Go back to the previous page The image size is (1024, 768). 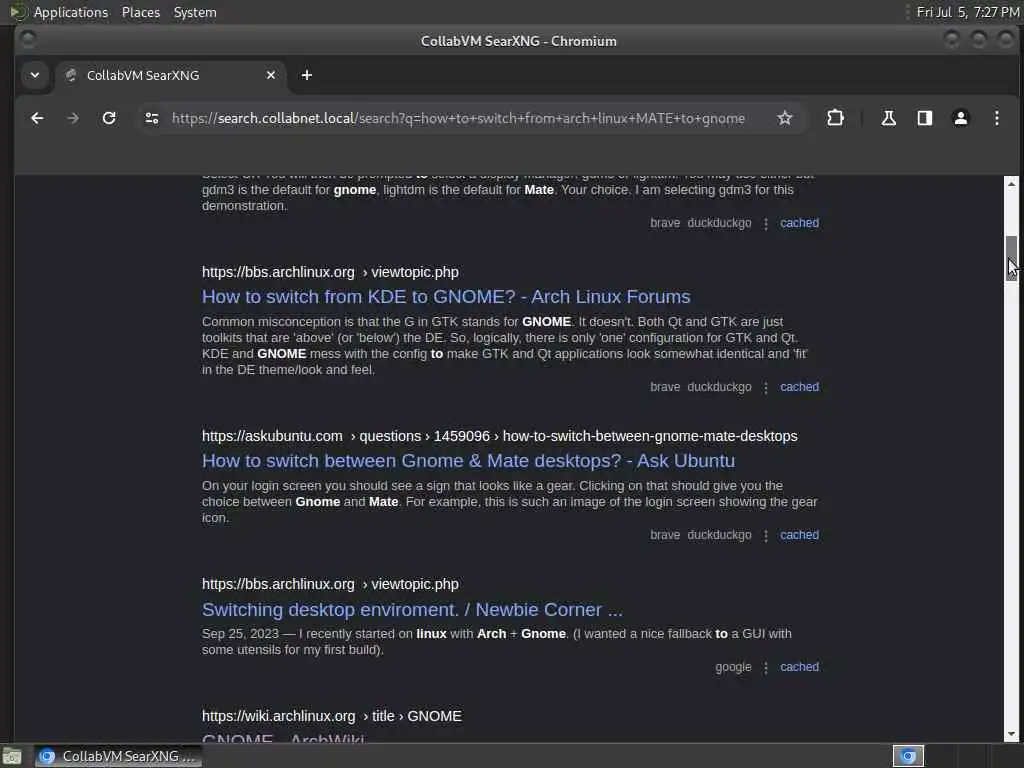coord(37,118)
